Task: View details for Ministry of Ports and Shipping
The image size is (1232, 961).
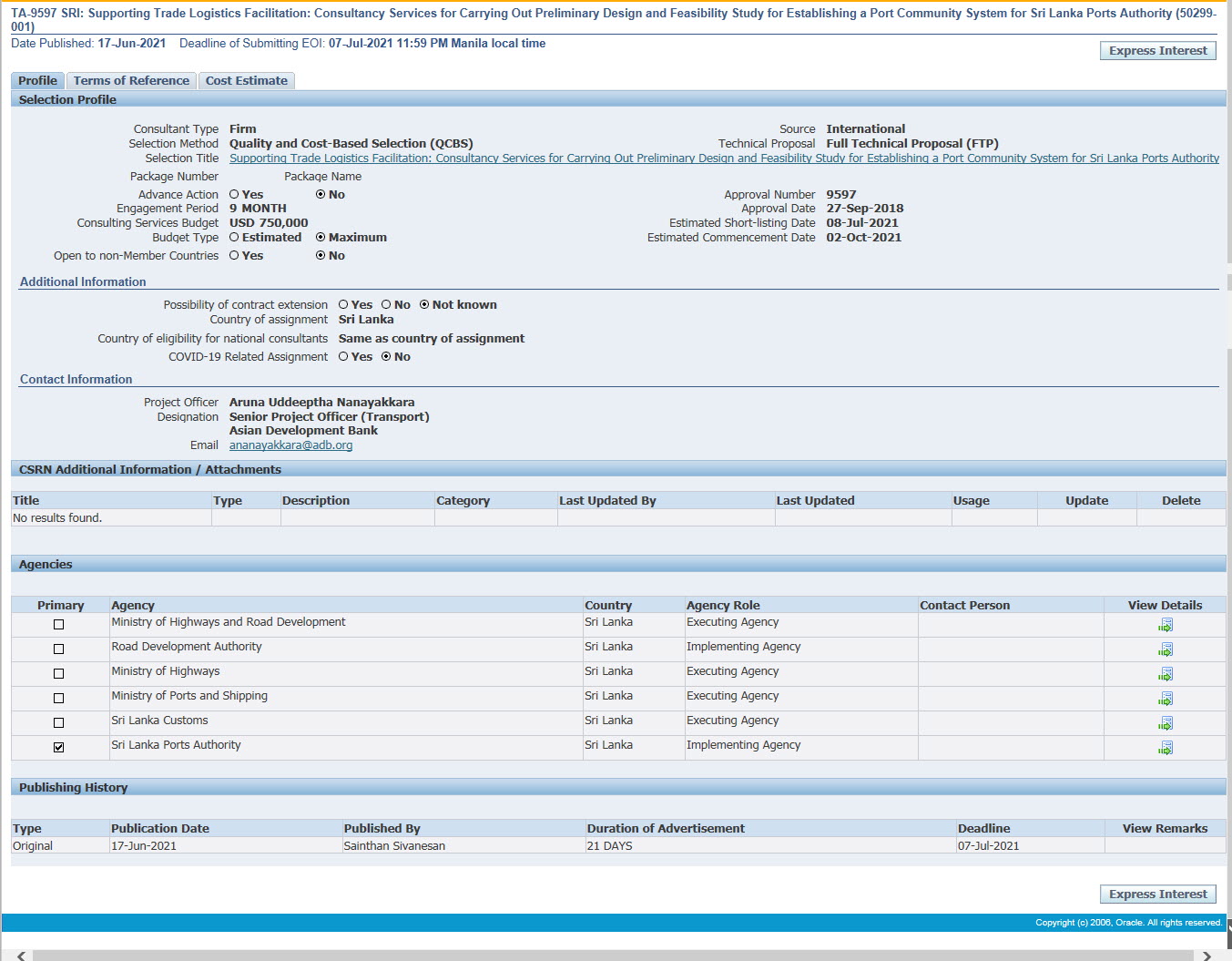Action: [x=1165, y=699]
